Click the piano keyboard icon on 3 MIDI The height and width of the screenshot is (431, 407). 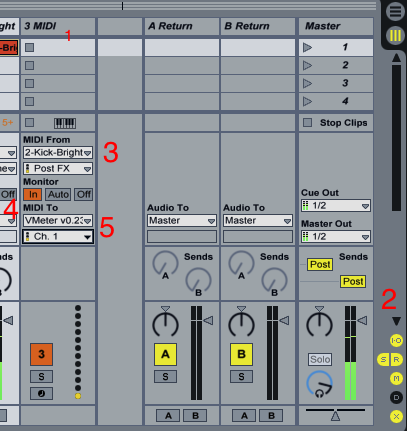click(x=65, y=123)
